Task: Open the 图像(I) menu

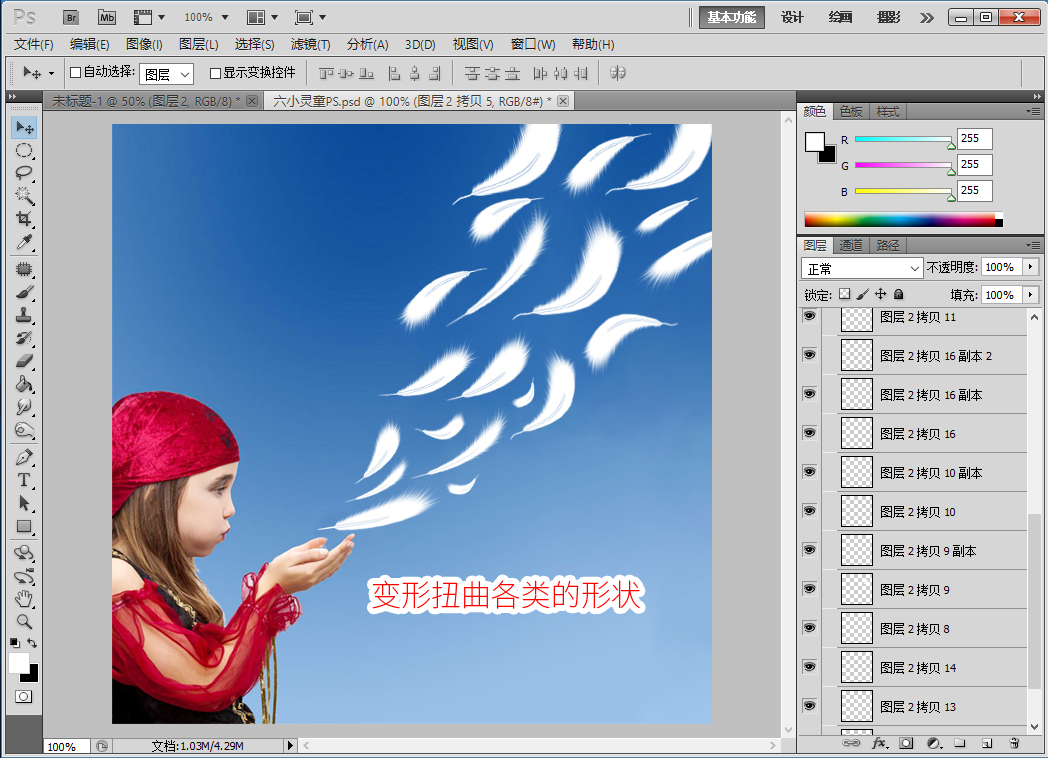Action: click(144, 45)
